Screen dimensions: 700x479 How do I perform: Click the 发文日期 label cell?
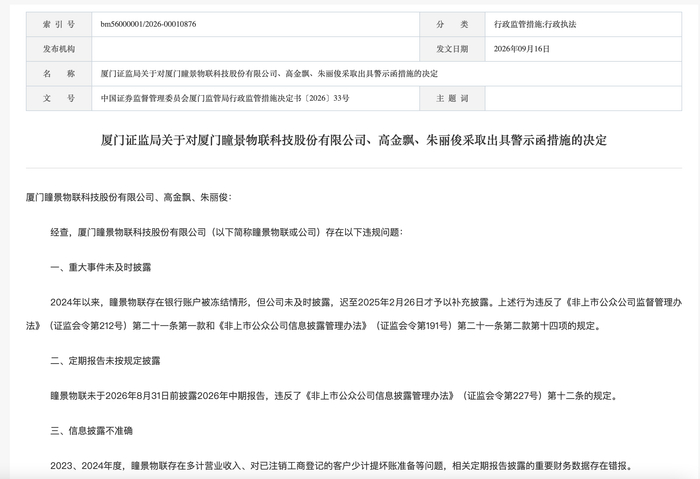tap(452, 49)
